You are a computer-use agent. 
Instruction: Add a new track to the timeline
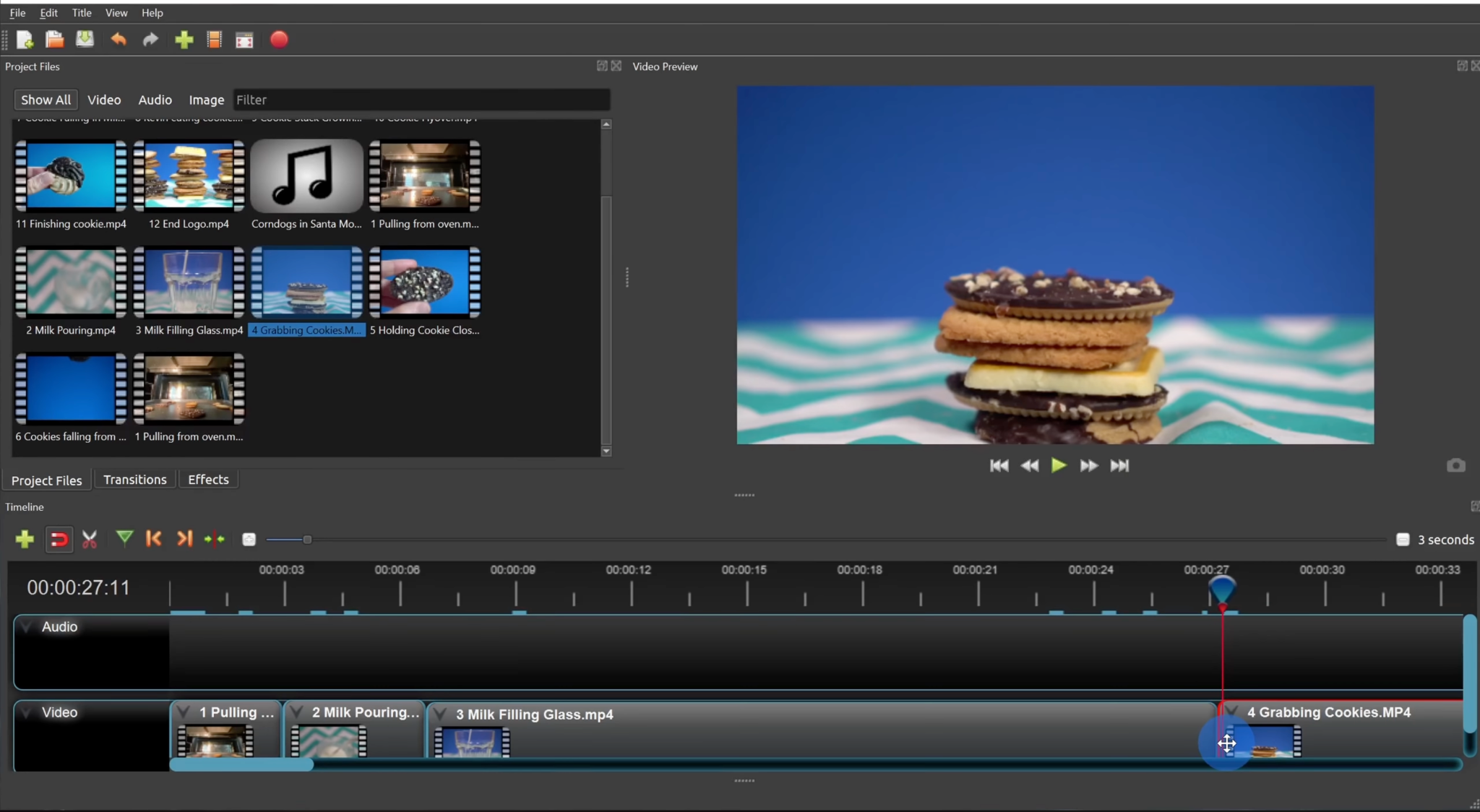coord(24,539)
